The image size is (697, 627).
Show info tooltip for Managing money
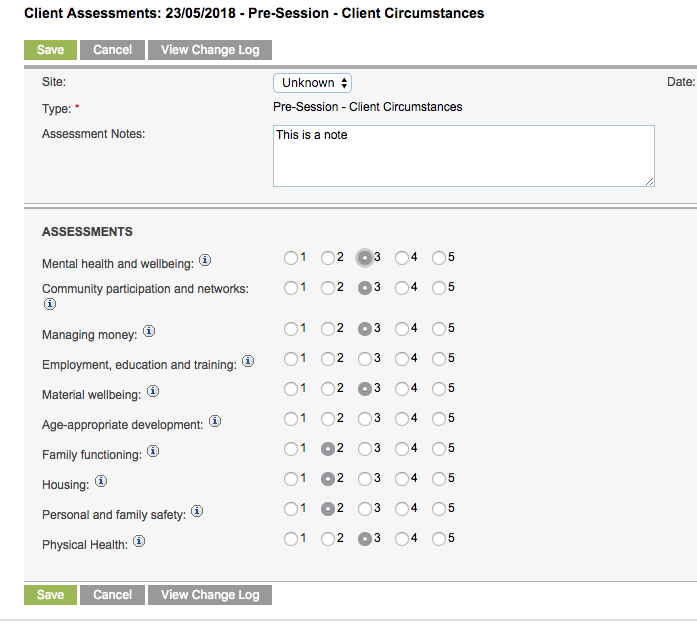[149, 331]
